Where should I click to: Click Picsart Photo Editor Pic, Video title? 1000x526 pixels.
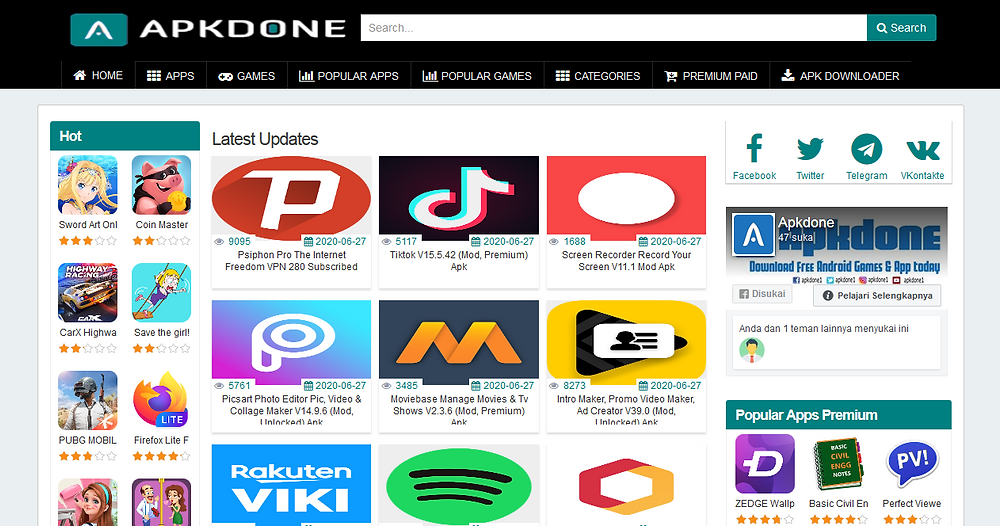point(291,409)
